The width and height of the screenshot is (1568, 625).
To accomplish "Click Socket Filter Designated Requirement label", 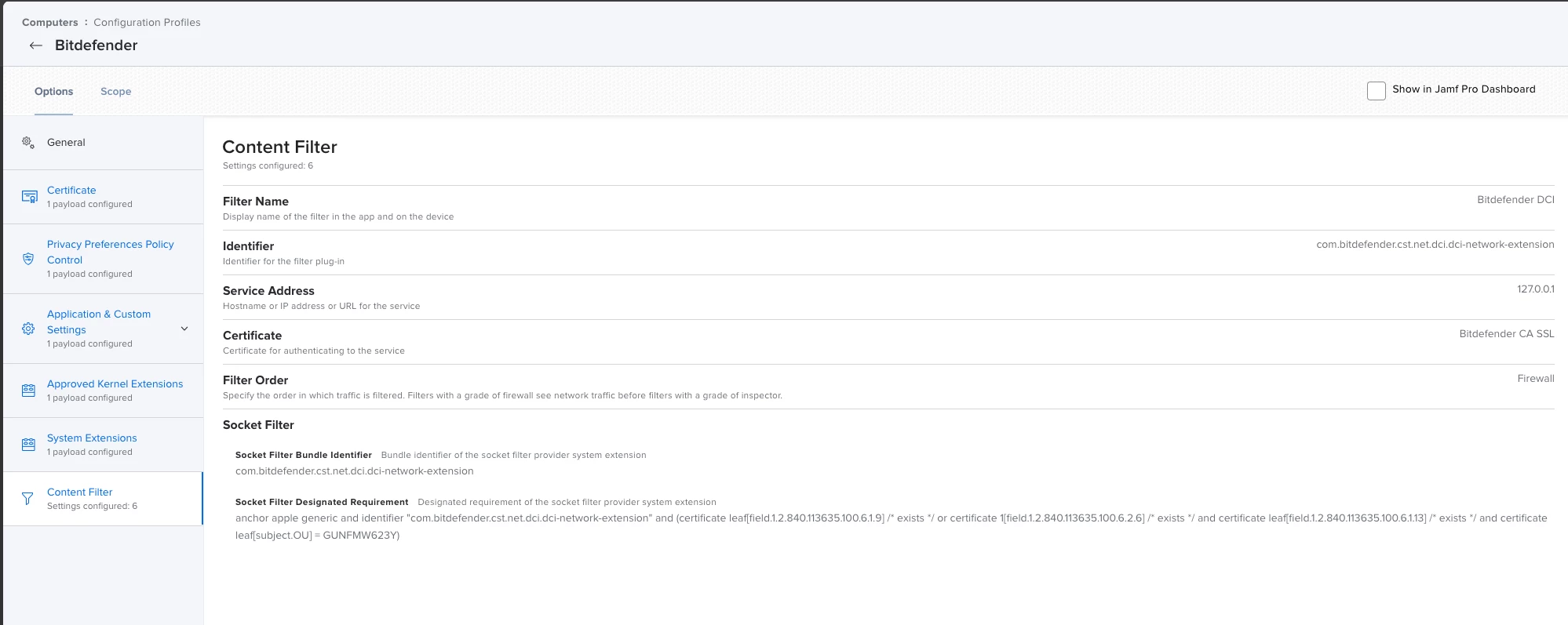I will pyautogui.click(x=322, y=502).
